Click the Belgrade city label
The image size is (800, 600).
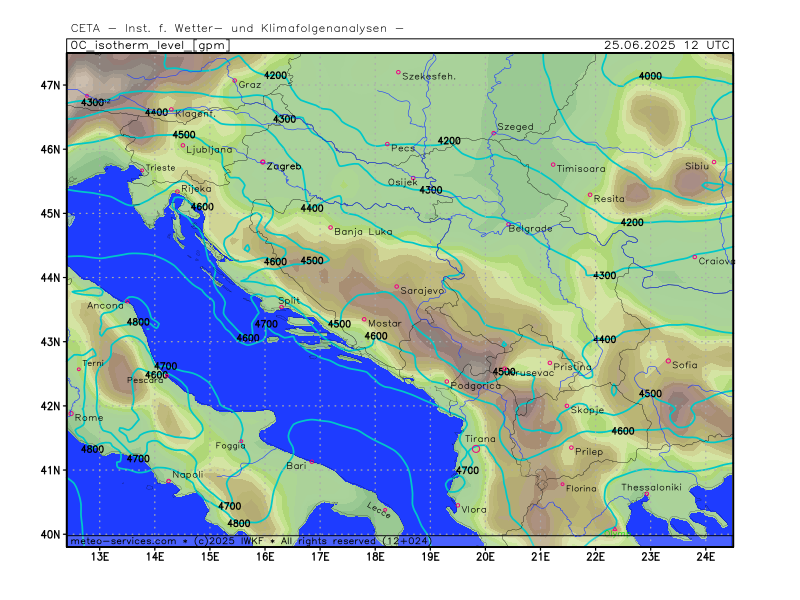tap(530, 229)
